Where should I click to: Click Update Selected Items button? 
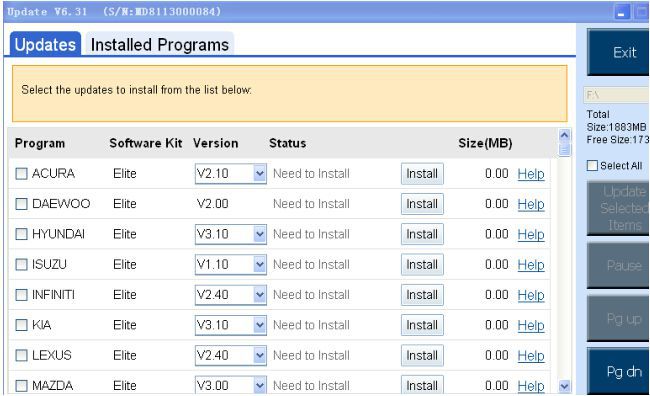point(618,208)
